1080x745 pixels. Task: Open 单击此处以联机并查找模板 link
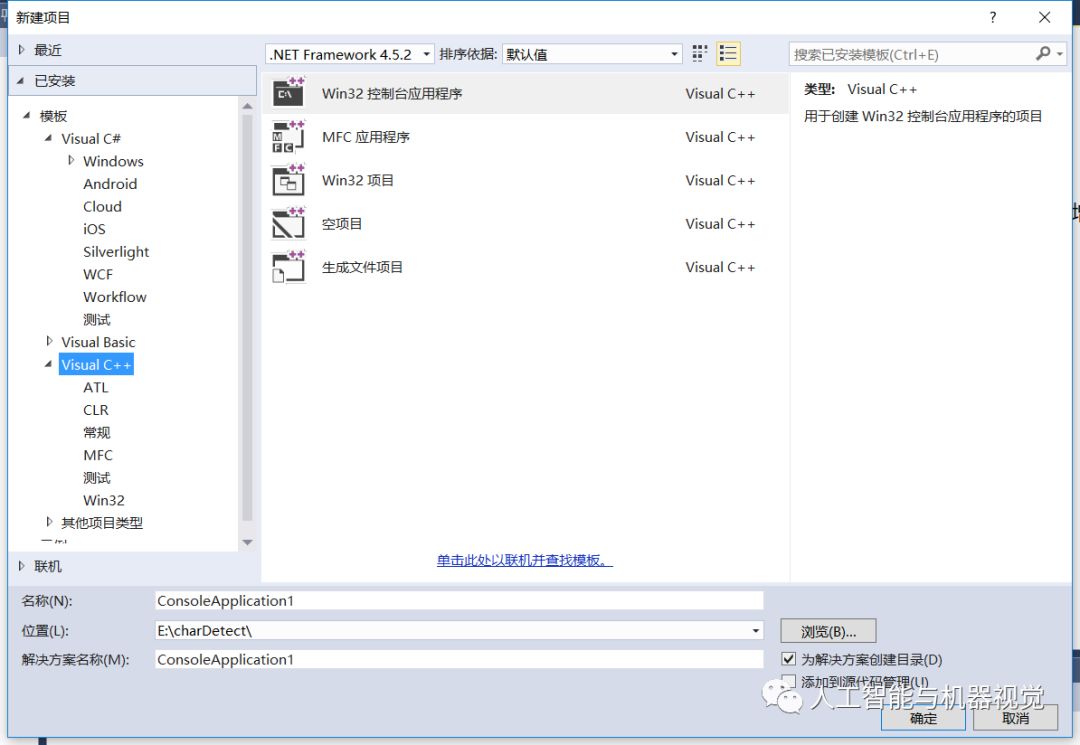coord(524,560)
